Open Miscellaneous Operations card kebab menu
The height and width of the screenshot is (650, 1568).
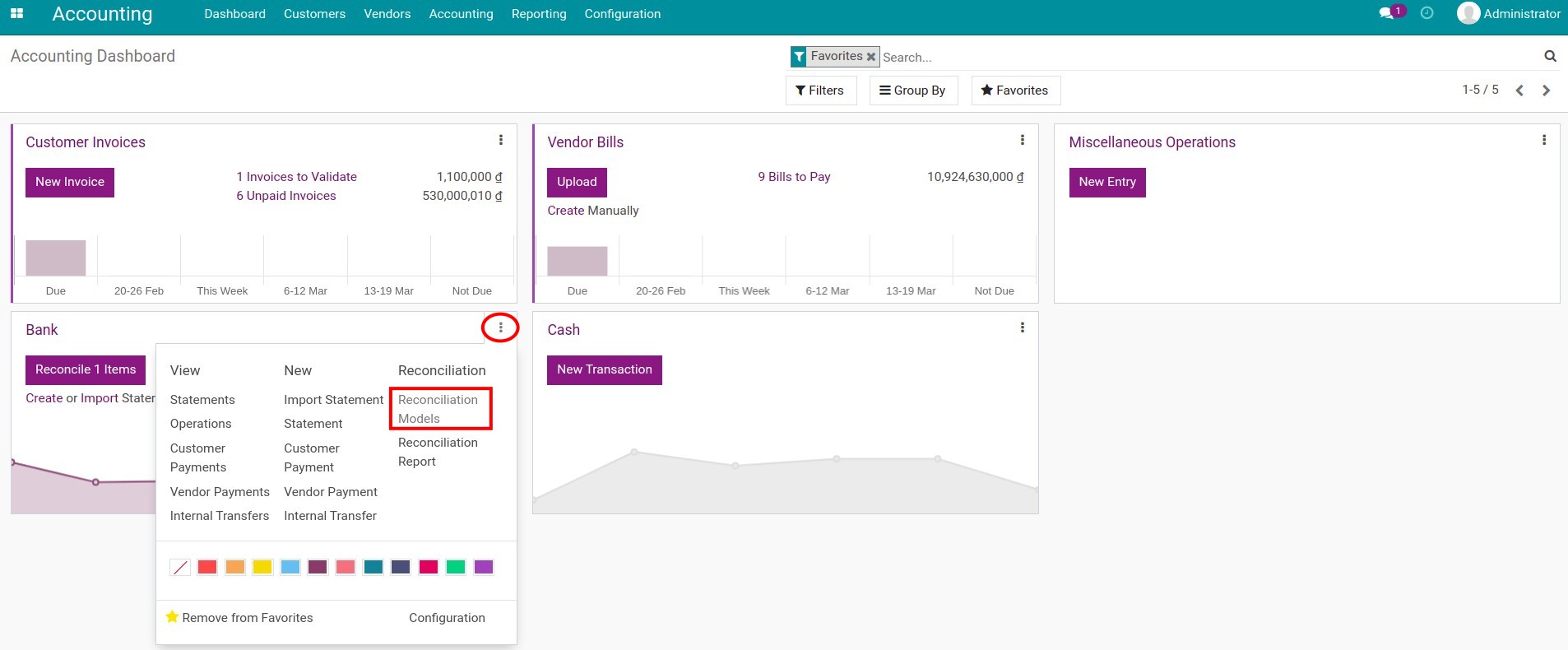[1543, 141]
